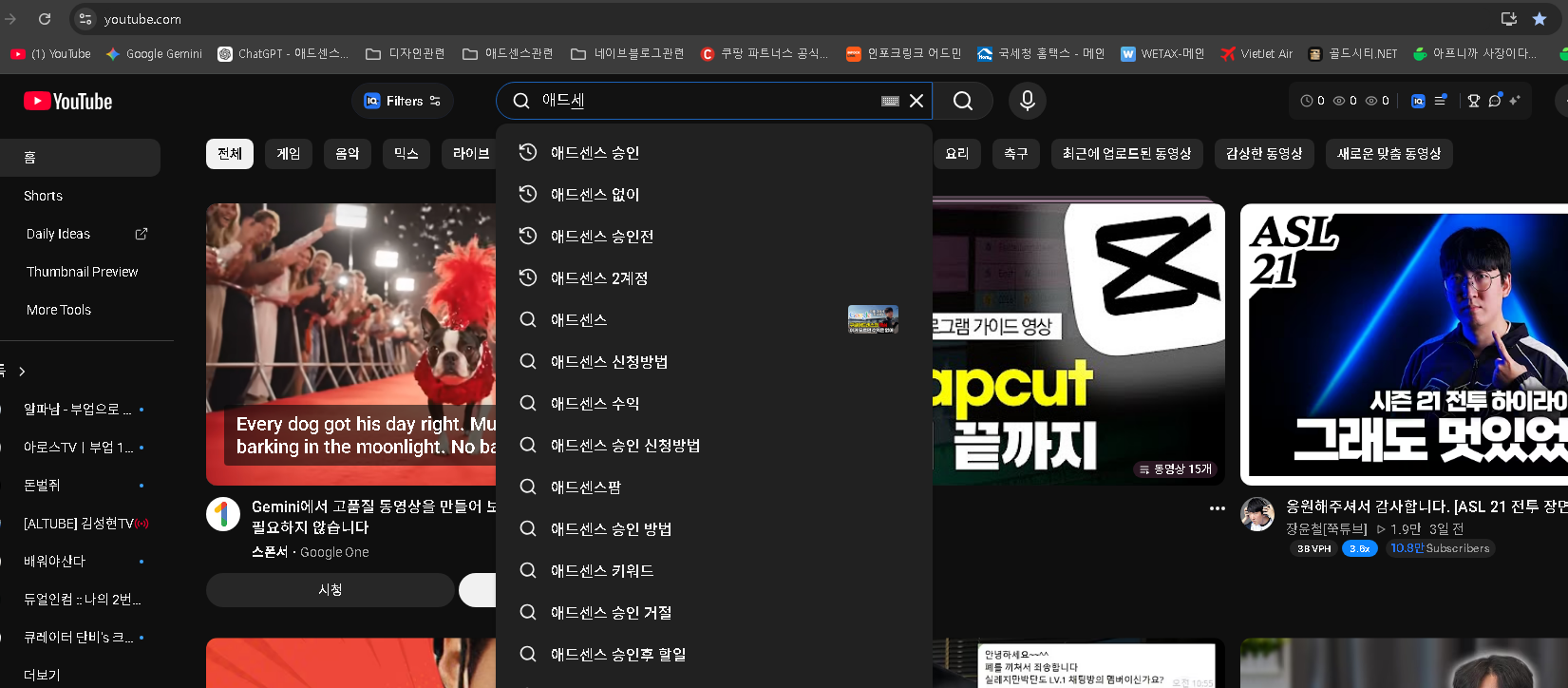Open subscription 알파남 - 부업으로
The height and width of the screenshot is (688, 1568).
[80, 410]
